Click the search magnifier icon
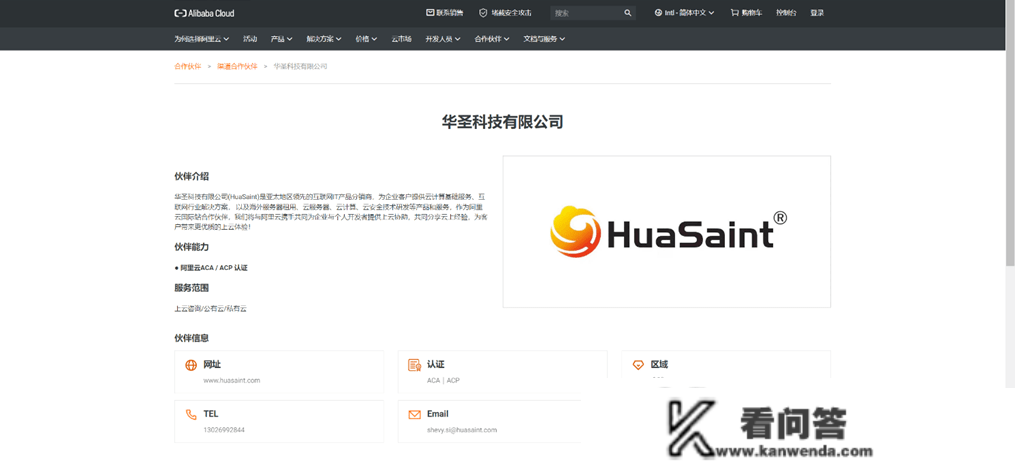The height and width of the screenshot is (462, 1015). pos(628,13)
